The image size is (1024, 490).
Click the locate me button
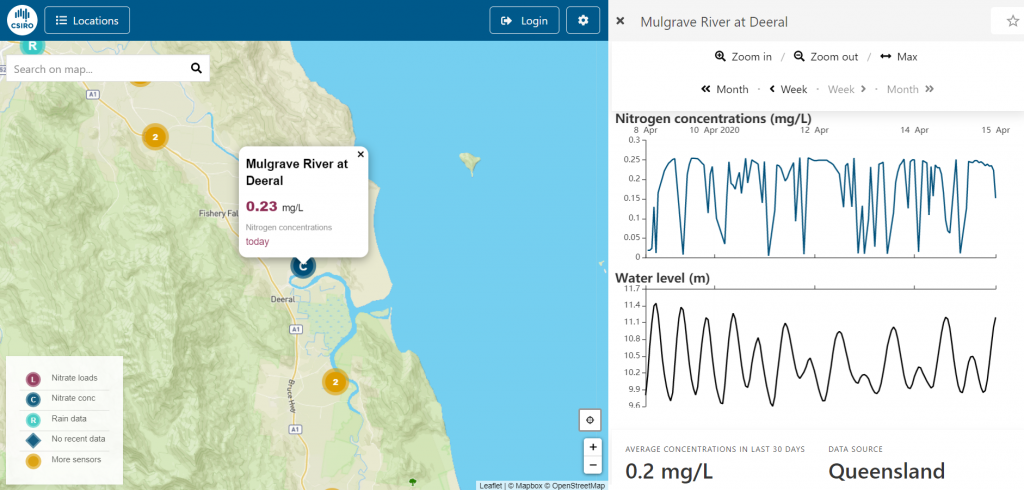(592, 420)
